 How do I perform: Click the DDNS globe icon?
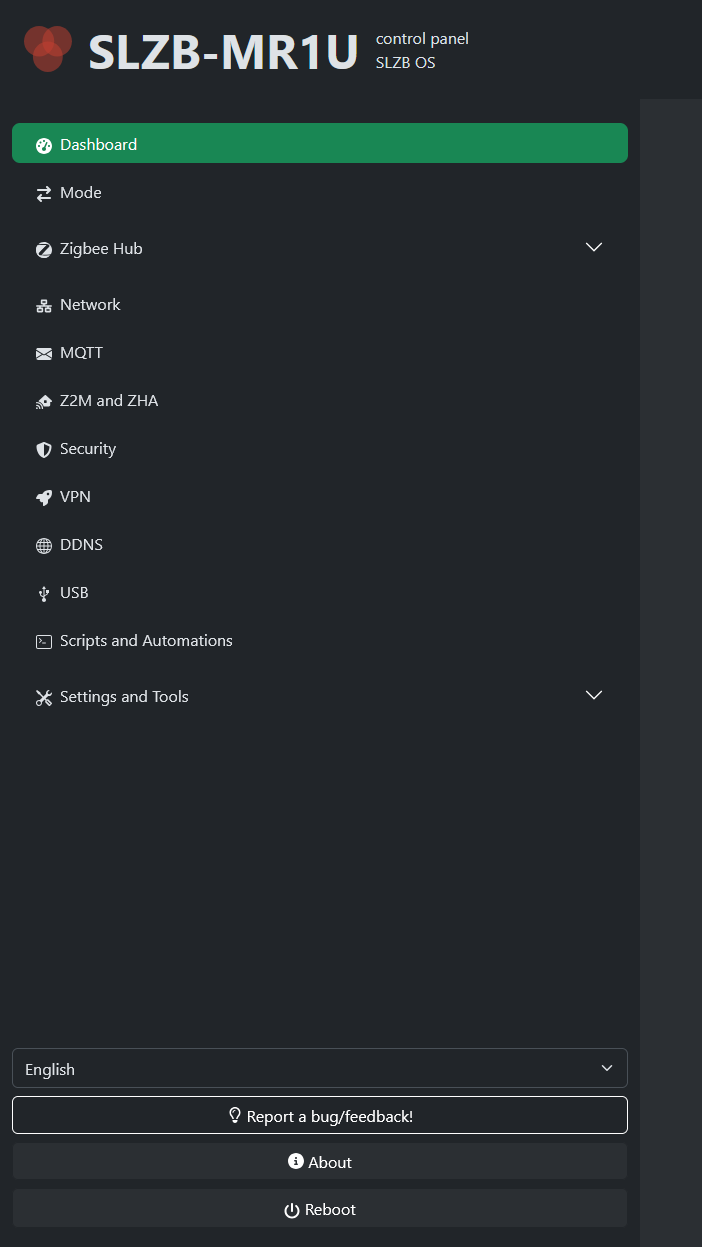[44, 546]
